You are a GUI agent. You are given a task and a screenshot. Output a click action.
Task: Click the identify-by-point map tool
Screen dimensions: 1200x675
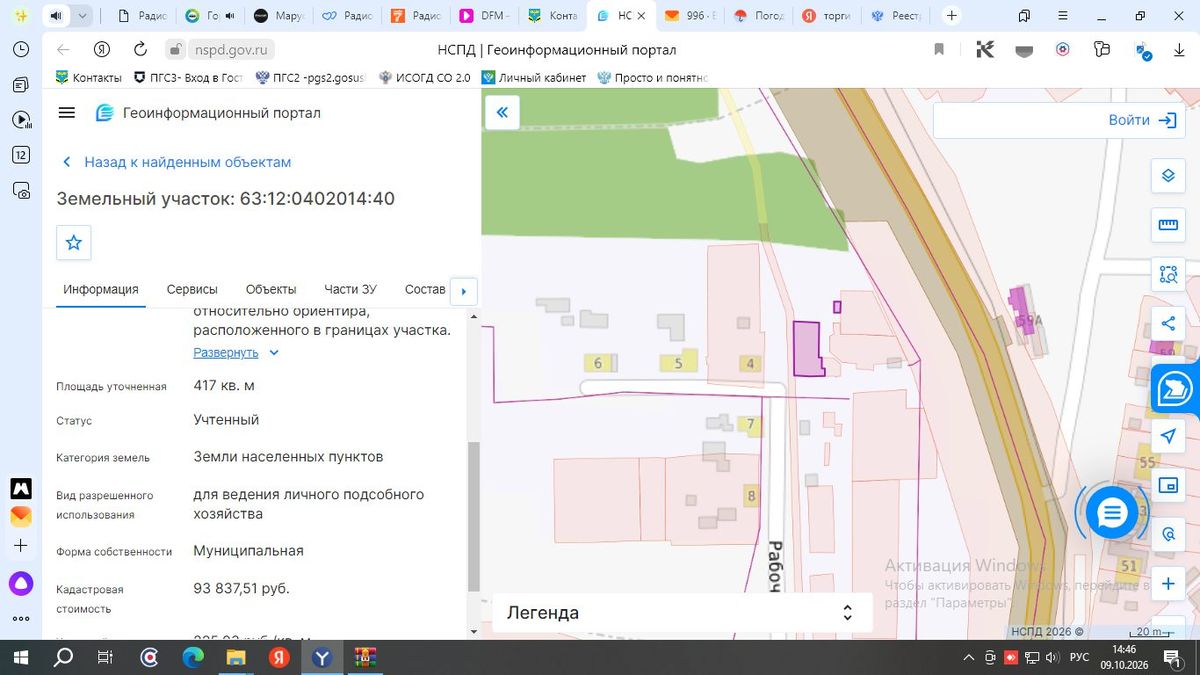[1168, 534]
